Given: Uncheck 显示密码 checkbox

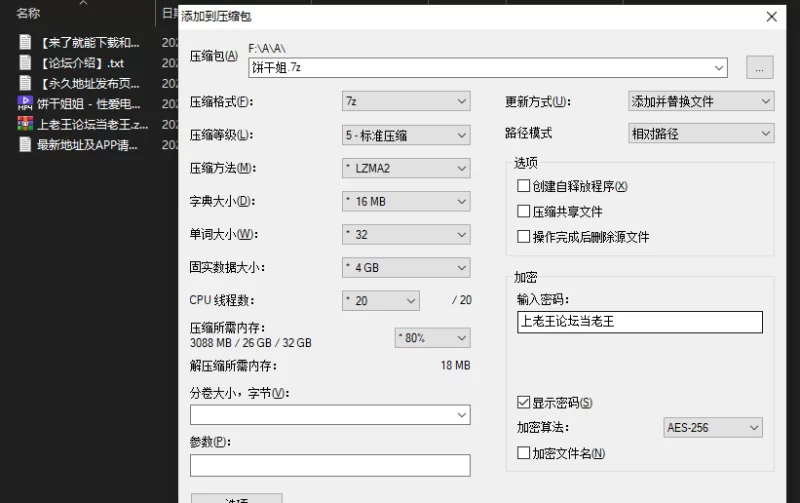Looking at the screenshot, I should click(523, 402).
